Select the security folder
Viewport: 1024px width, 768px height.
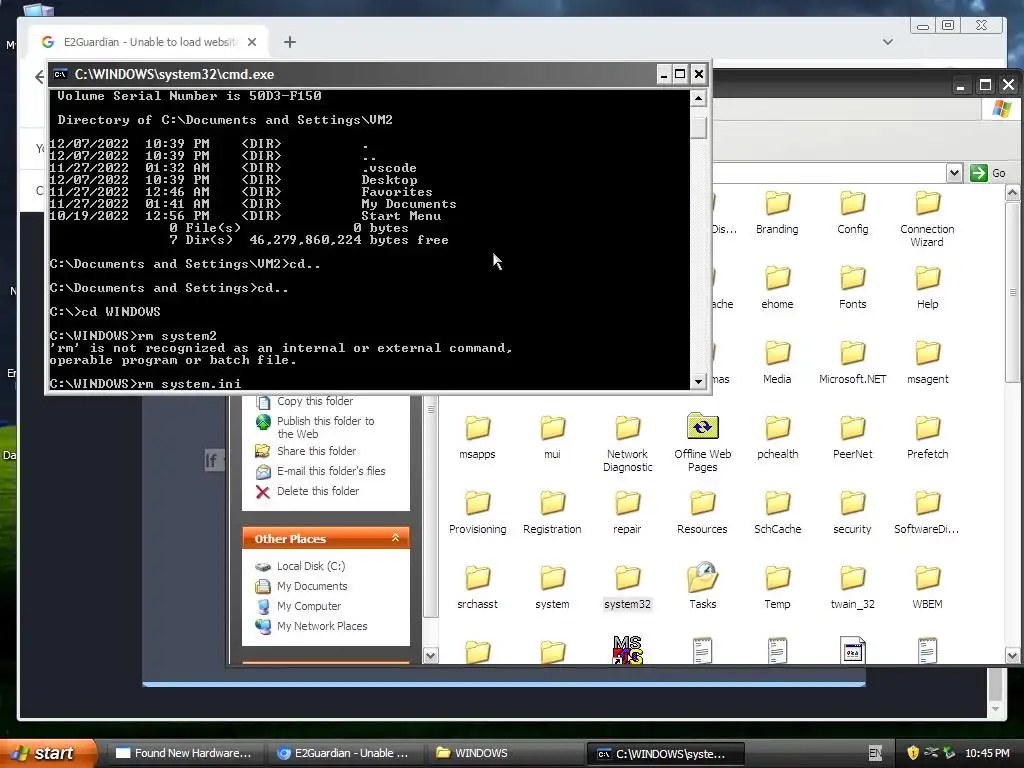[x=852, y=512]
